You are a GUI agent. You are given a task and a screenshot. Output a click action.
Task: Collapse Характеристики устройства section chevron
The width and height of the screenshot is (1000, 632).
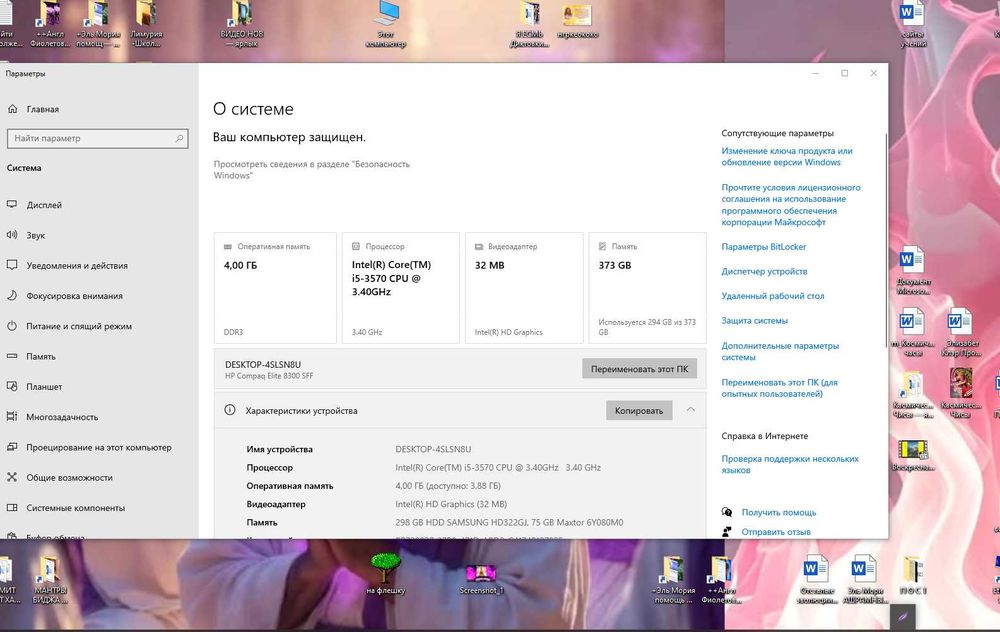(691, 410)
